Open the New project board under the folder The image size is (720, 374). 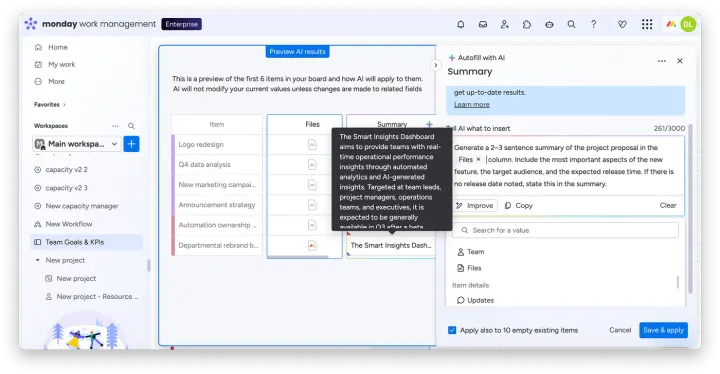coord(76,279)
